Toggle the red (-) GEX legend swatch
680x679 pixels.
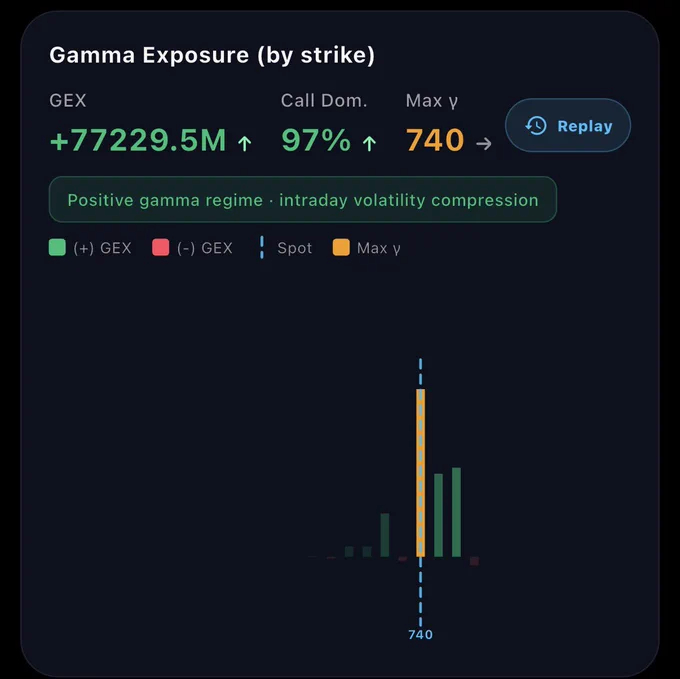pyautogui.click(x=160, y=248)
